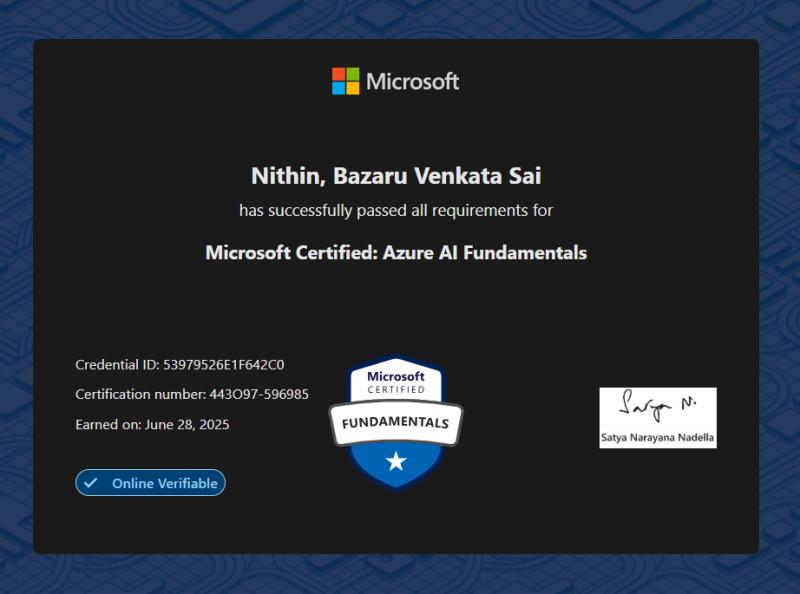Click the yellow square of the Microsoft logo
800x594 pixels.
pos(353,88)
